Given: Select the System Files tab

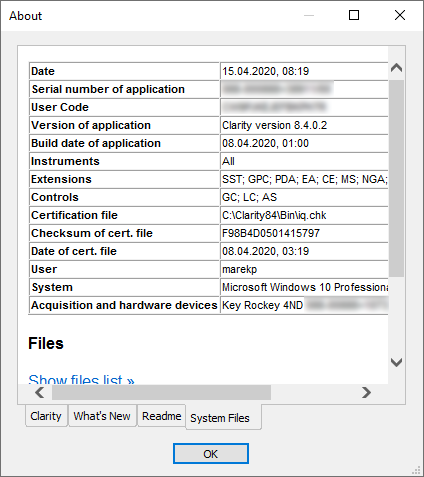Looking at the screenshot, I should coord(223,417).
